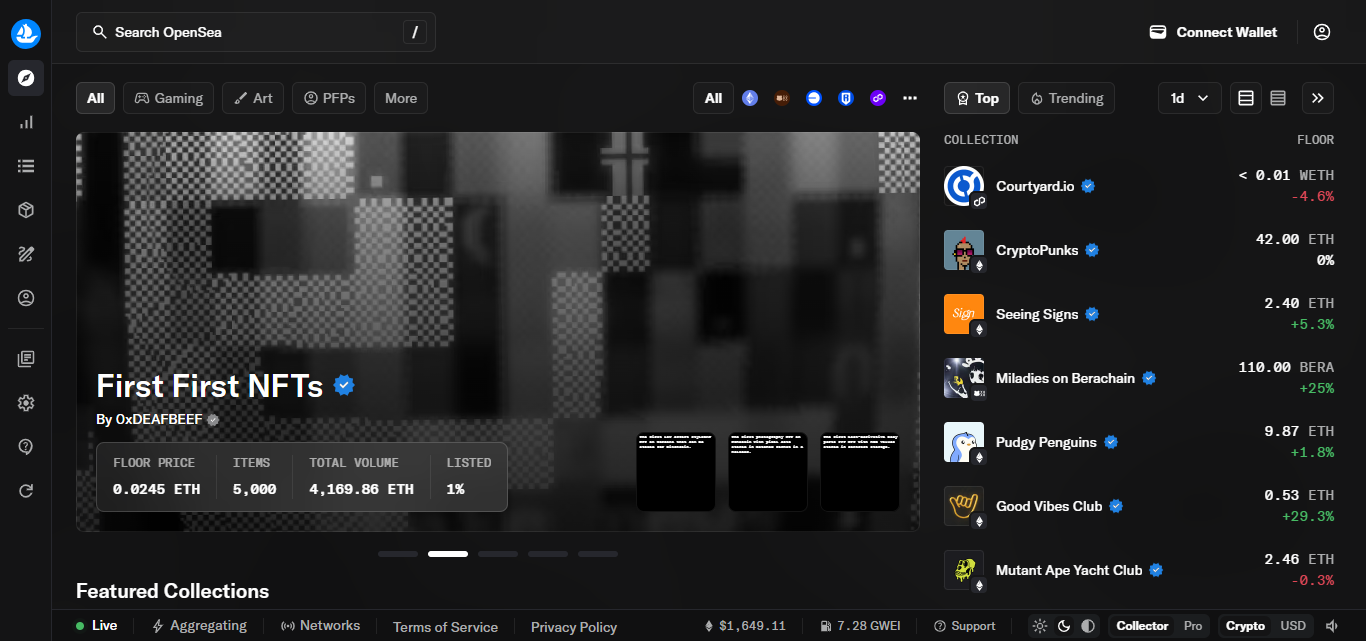Open the Stats bar chart sidebar icon
Viewport: 1366px width, 641px height.
[x=26, y=122]
